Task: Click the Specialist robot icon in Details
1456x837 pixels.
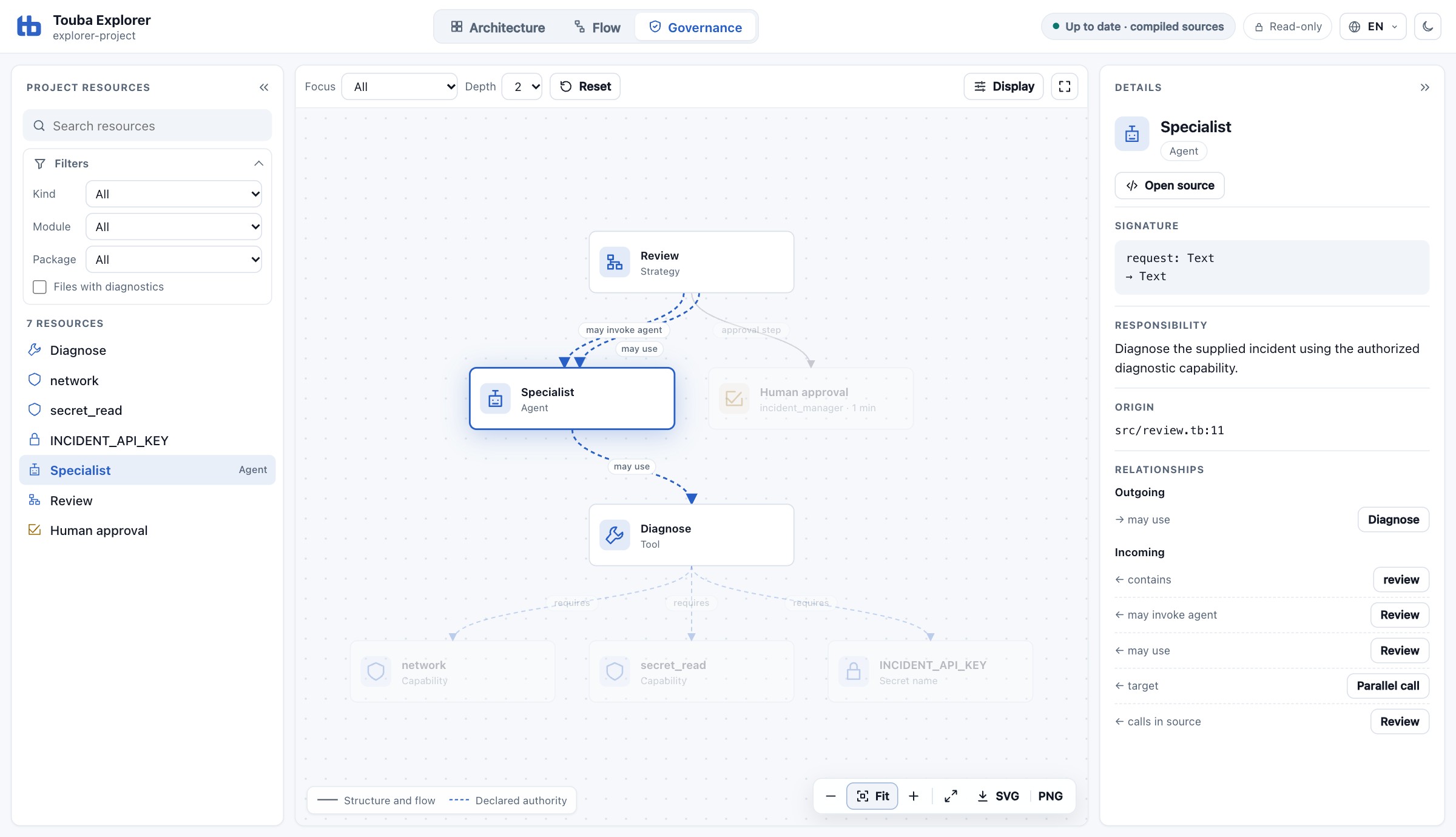Action: tap(1131, 133)
